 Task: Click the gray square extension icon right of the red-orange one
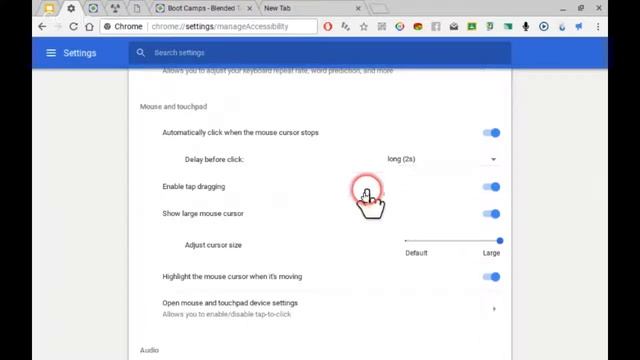(x=436, y=27)
